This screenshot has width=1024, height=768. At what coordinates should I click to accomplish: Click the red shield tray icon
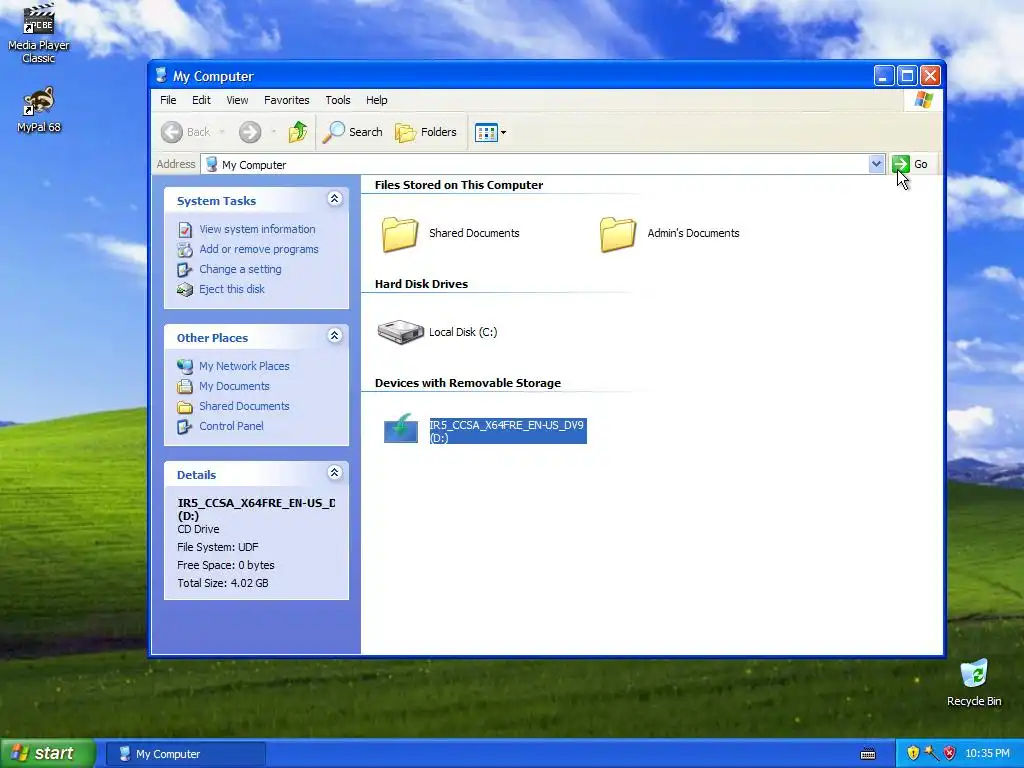click(x=950, y=754)
